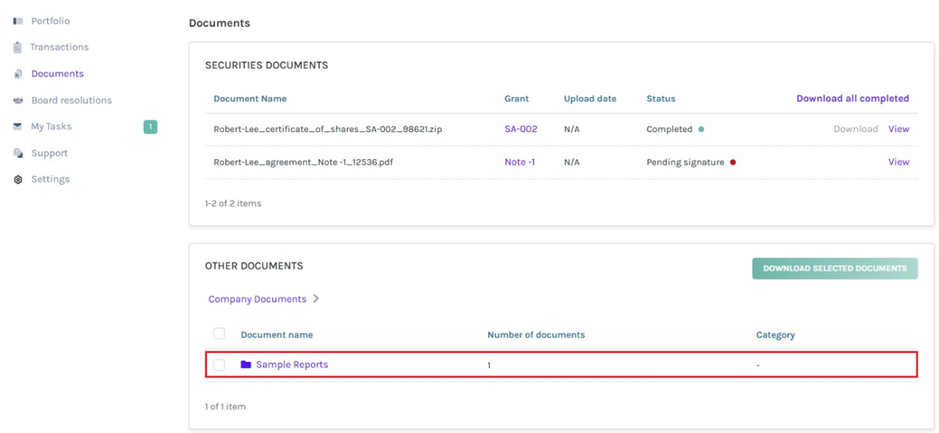The height and width of the screenshot is (433, 939).
Task: Select Documents in the sidebar
Action: point(57,74)
